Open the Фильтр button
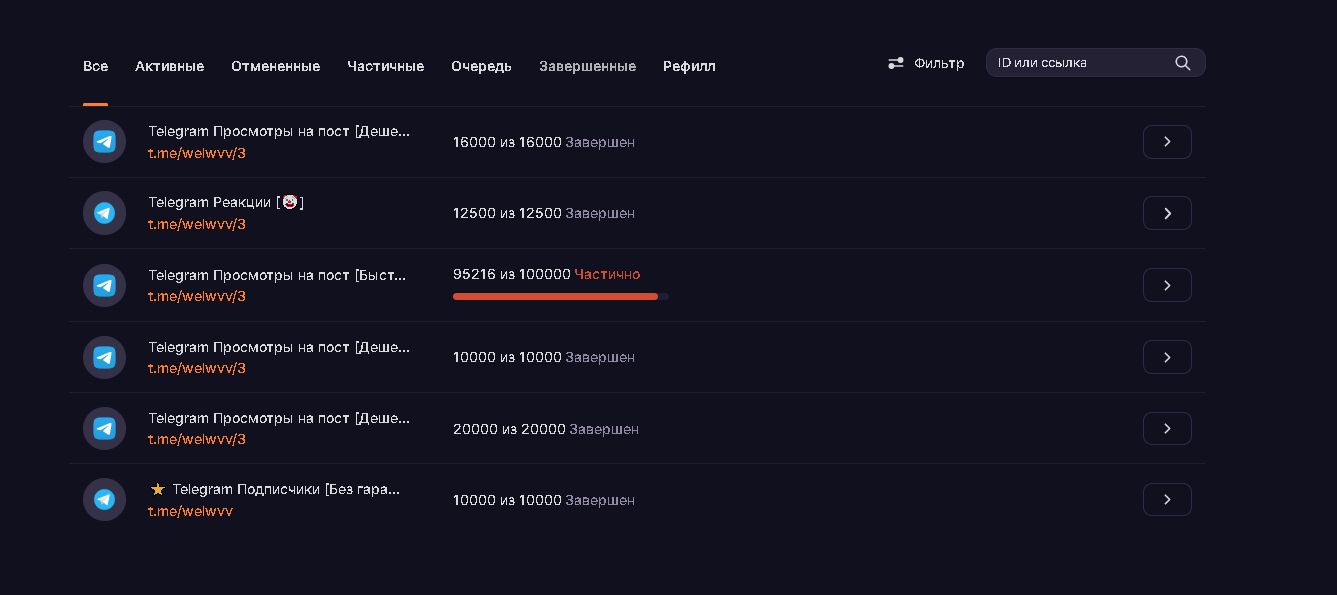This screenshot has height=595, width=1337. (x=926, y=63)
